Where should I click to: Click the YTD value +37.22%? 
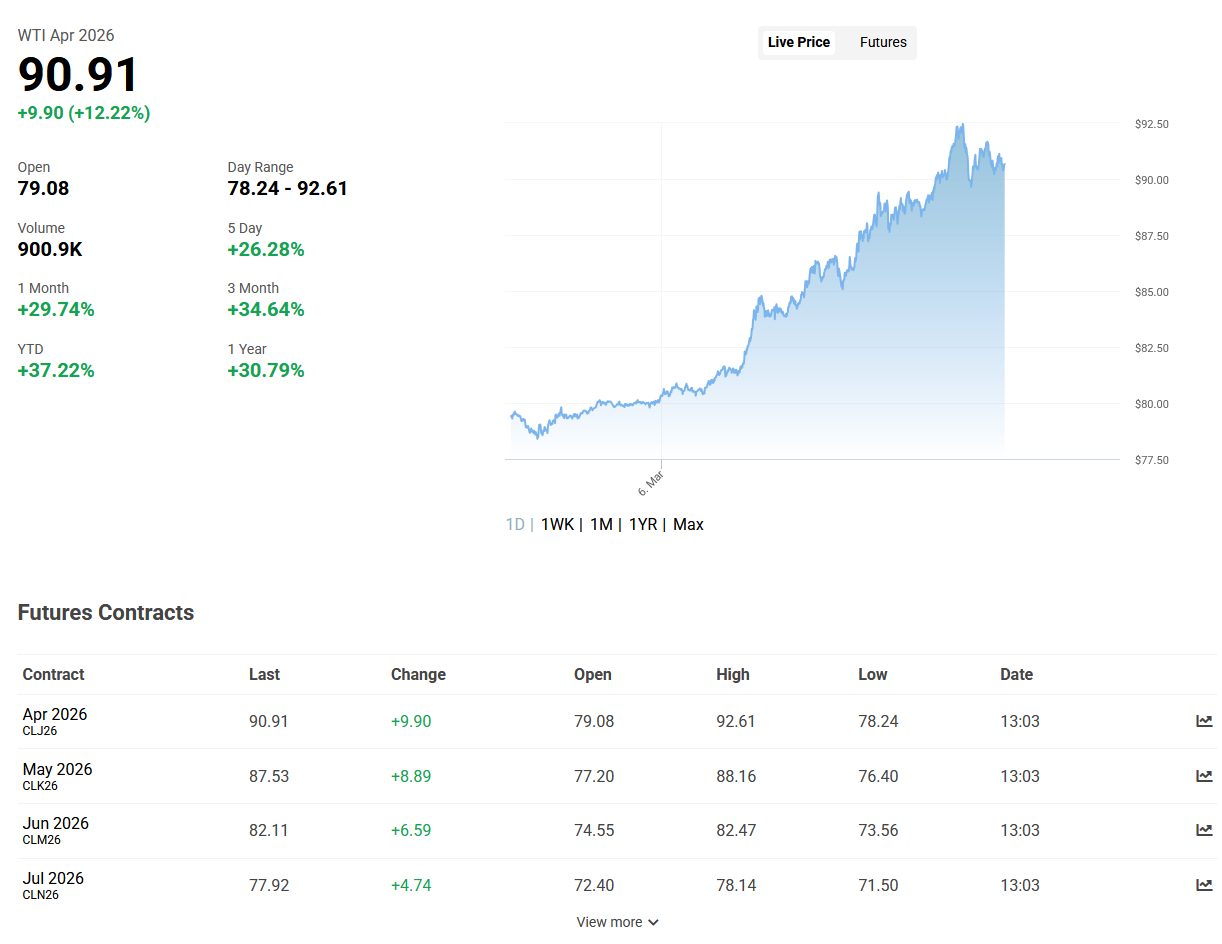tap(56, 370)
